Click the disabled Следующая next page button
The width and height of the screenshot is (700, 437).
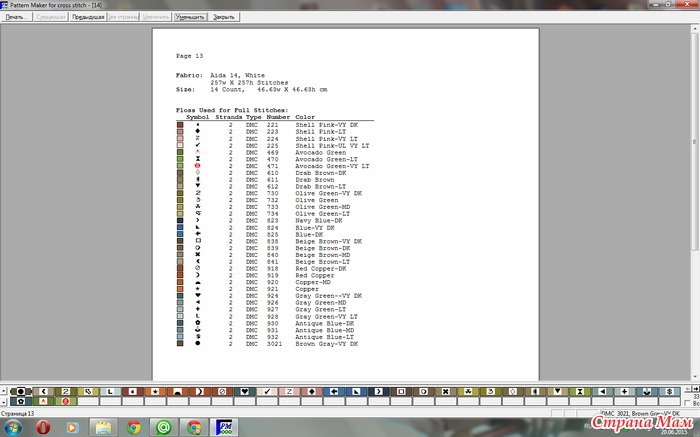pos(51,17)
